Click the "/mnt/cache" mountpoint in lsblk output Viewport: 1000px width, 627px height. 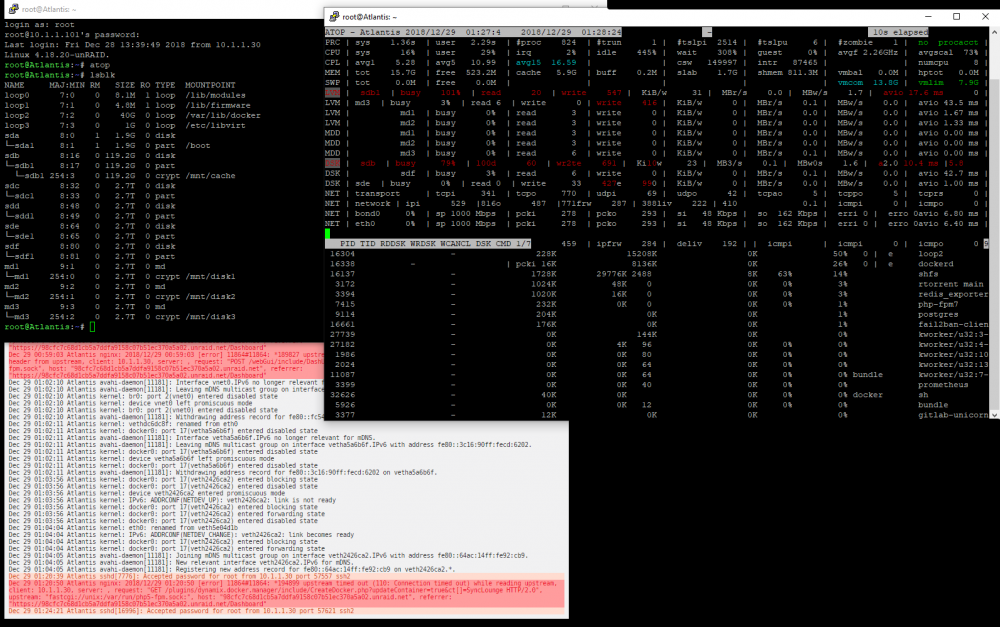[210, 175]
